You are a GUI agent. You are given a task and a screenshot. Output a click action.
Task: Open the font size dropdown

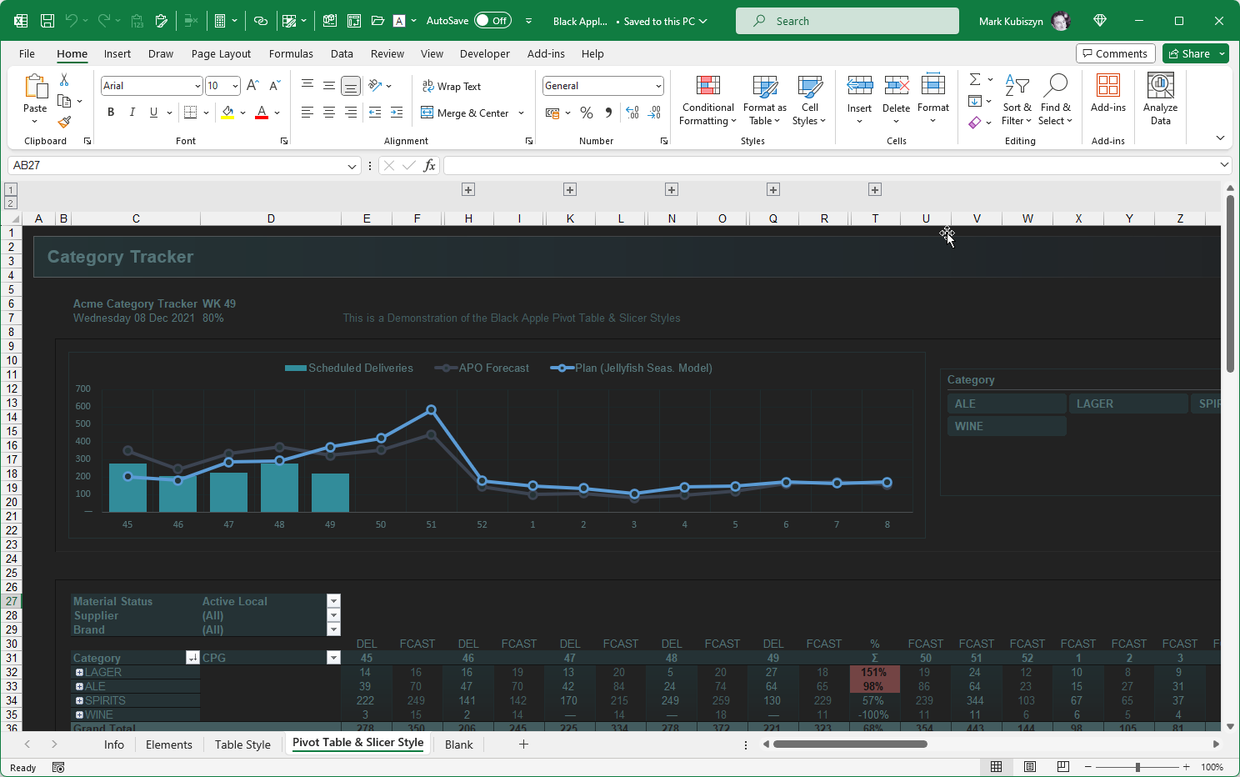[235, 86]
